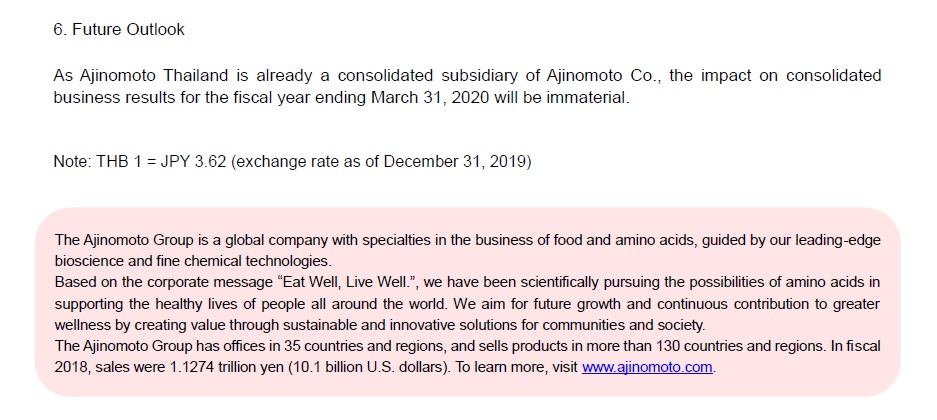Click the exchange rate note line
Viewport: 937px width, 420px height.
coord(292,162)
